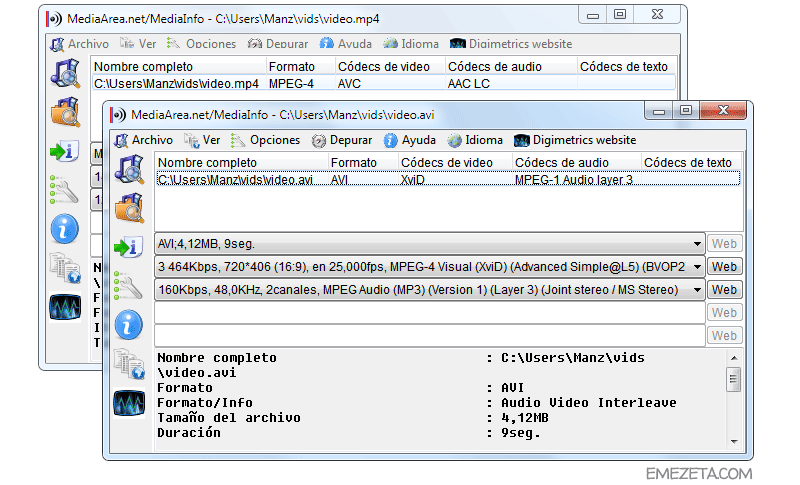Open Opciones menu in video.avi window
This screenshot has height=485, width=800.
266,140
